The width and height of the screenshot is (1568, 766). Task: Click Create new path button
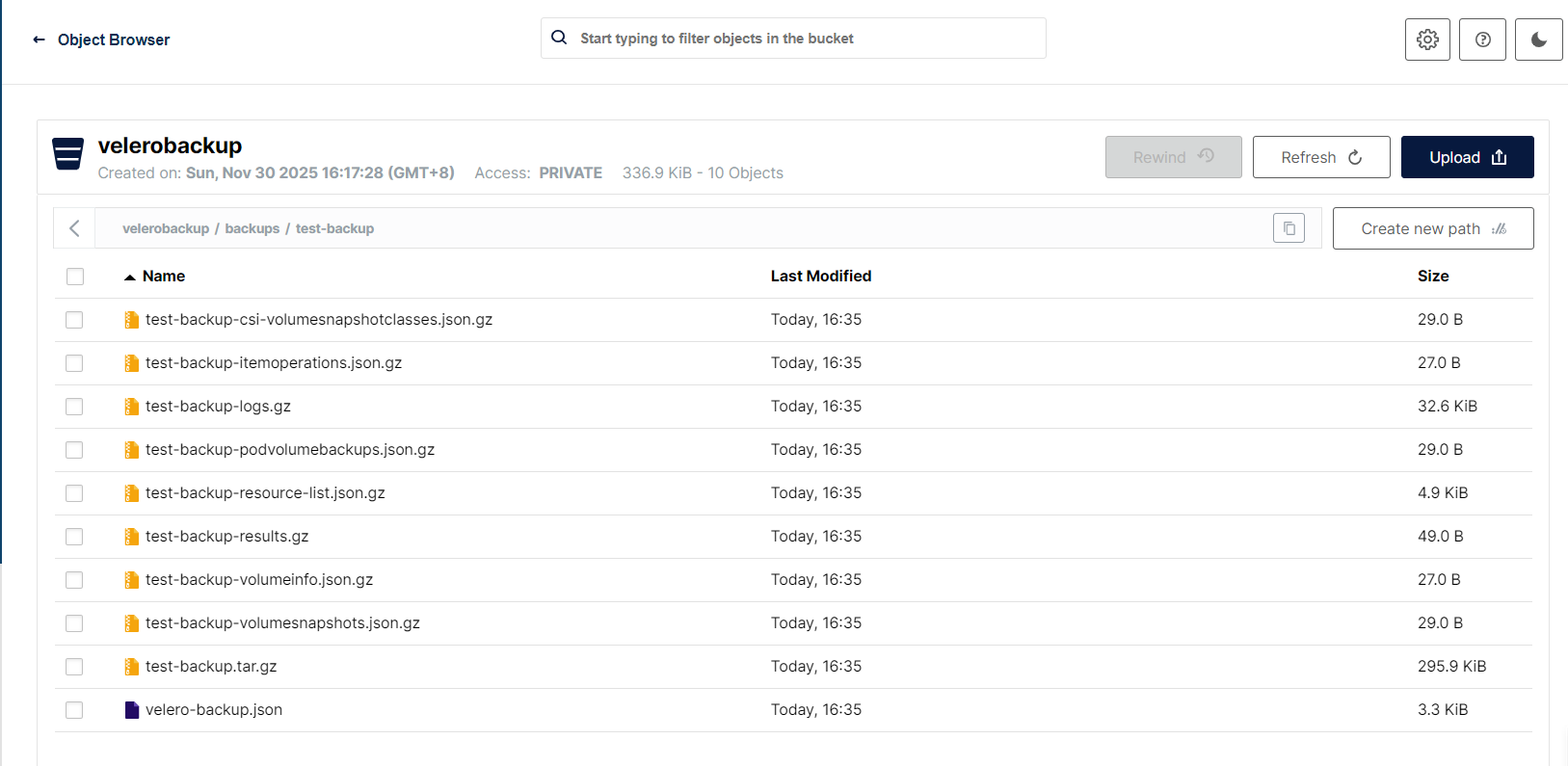click(1432, 228)
